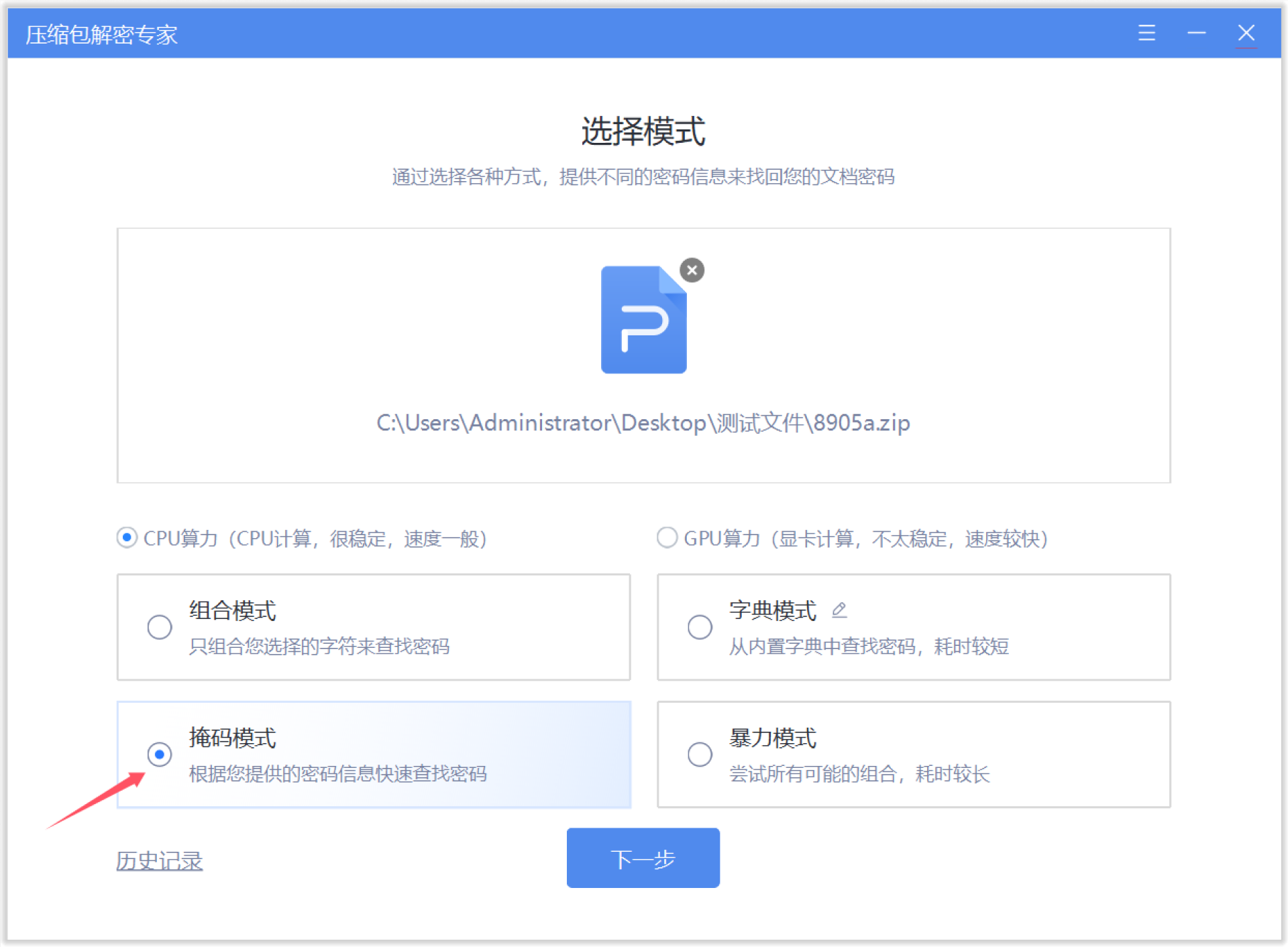Select CPU算力 computing mode
The height and width of the screenshot is (947, 1288).
pyautogui.click(x=127, y=537)
